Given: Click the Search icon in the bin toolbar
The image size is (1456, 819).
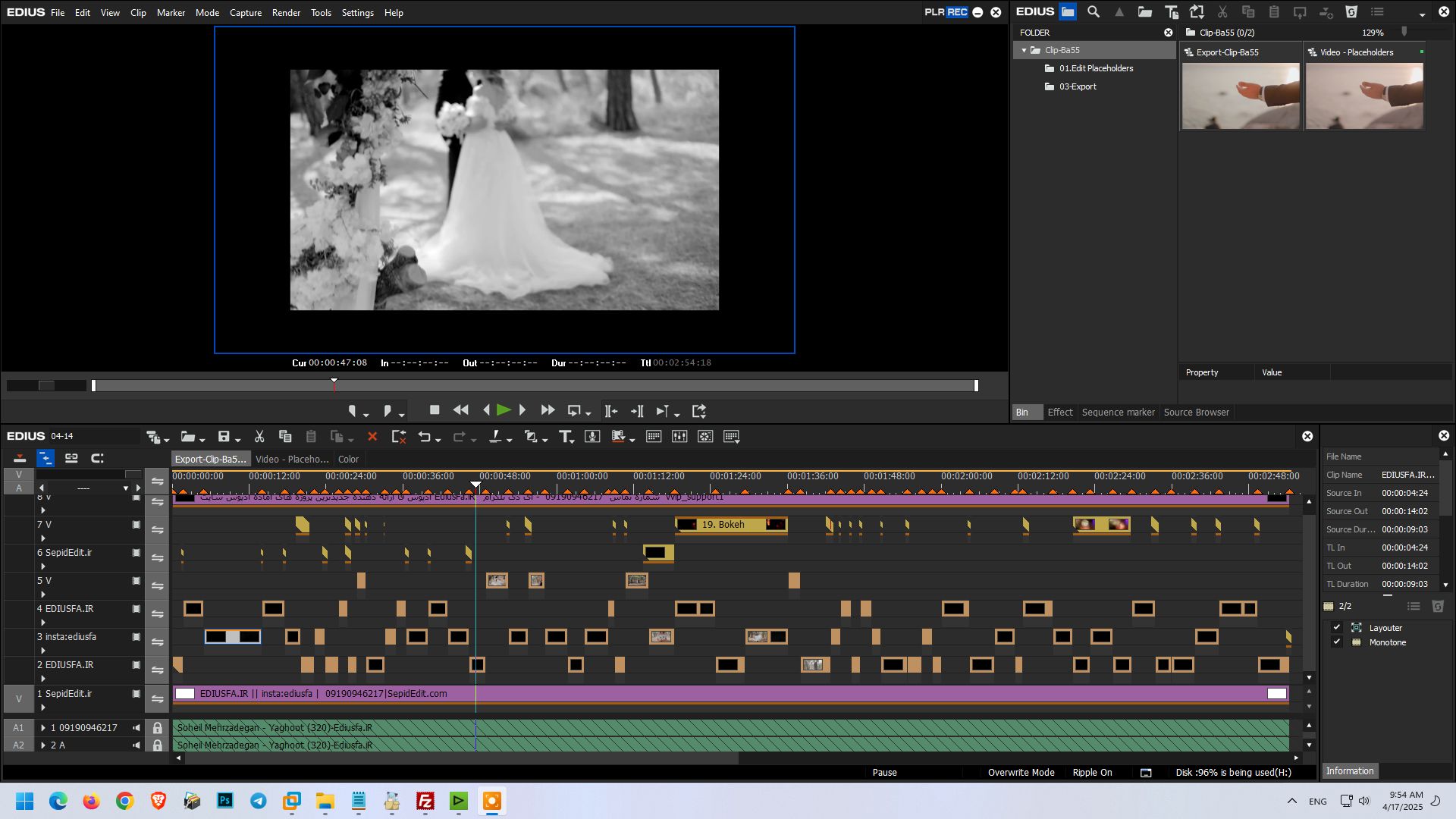Looking at the screenshot, I should [x=1094, y=12].
